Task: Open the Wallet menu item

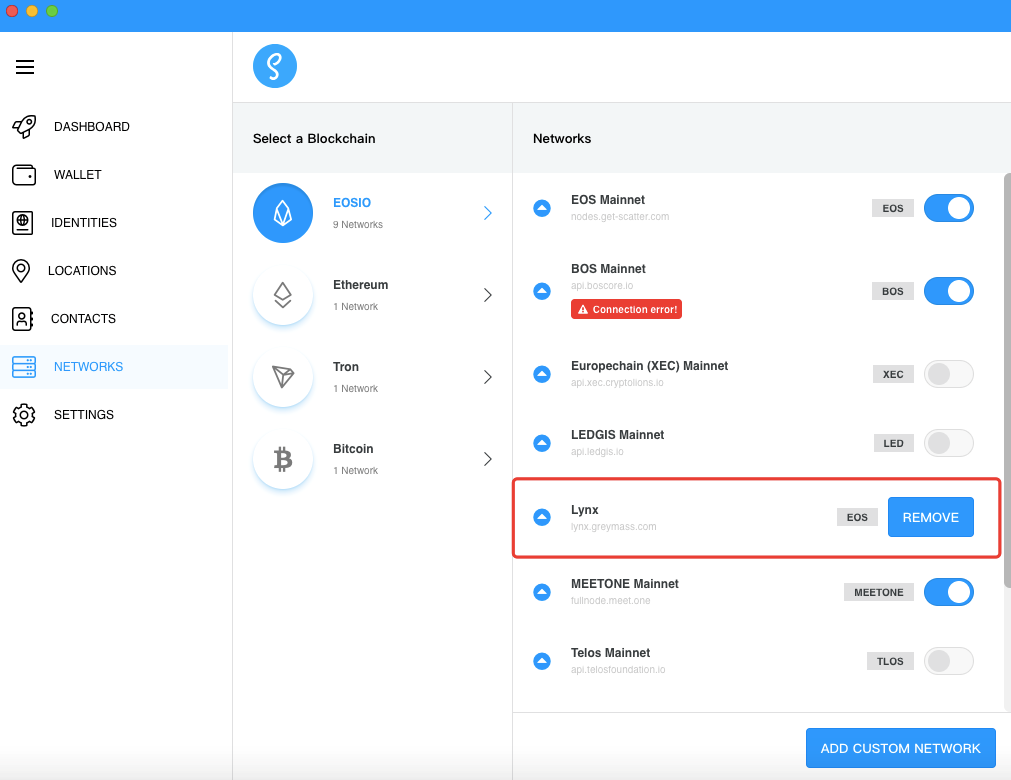Action: (113, 175)
